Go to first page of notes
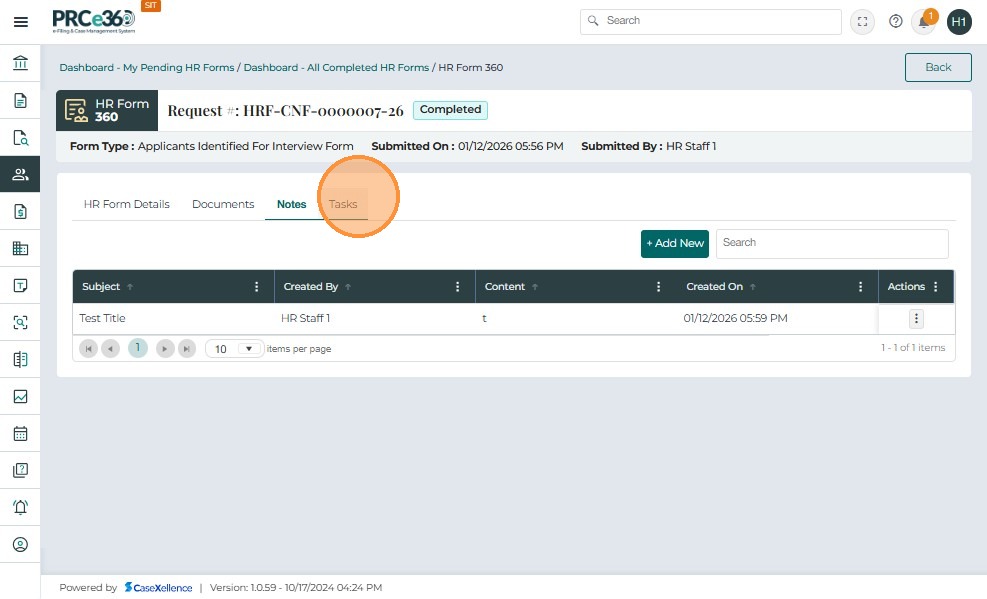The height and width of the screenshot is (599, 987). [88, 349]
